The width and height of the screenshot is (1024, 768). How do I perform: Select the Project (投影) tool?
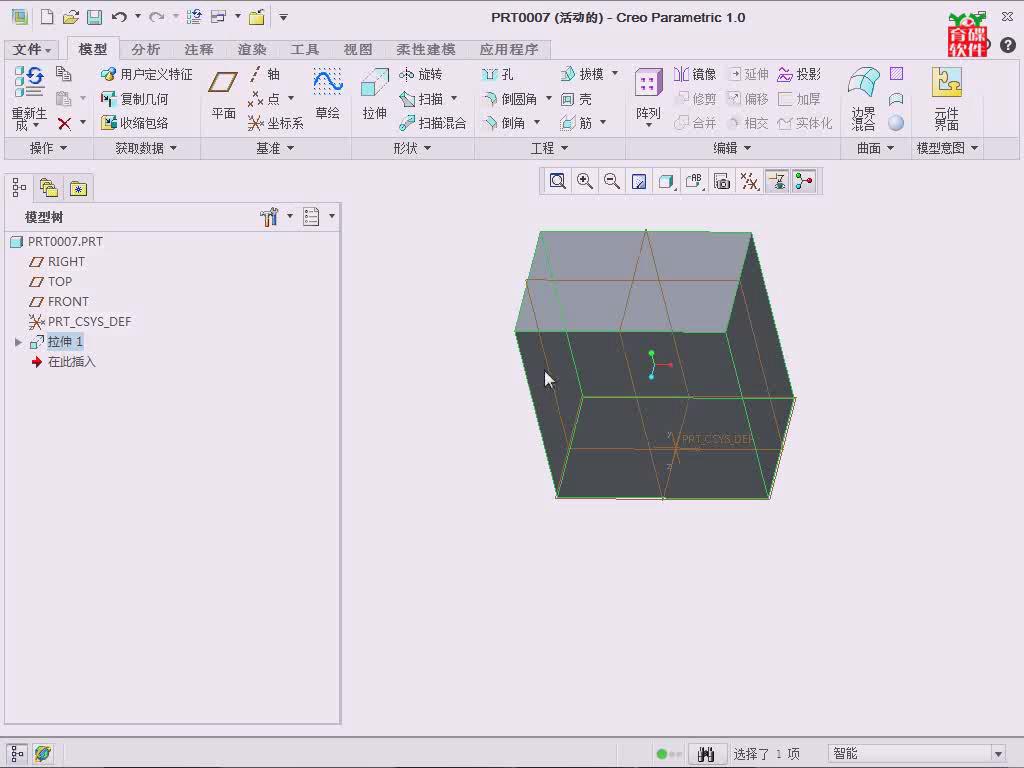pyautogui.click(x=799, y=74)
